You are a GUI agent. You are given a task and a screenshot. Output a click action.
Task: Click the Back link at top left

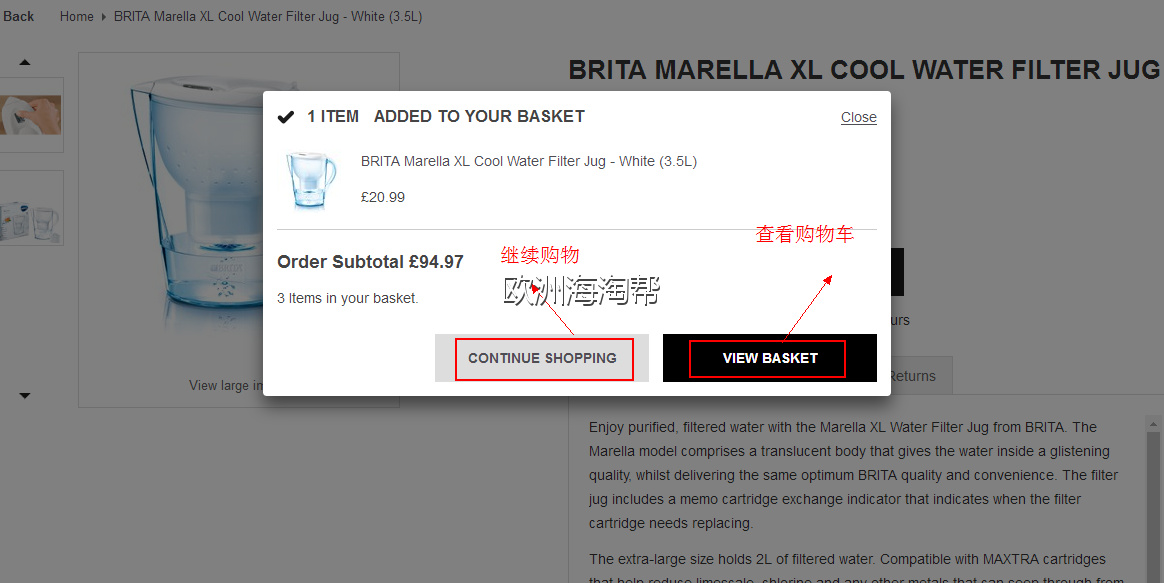[x=18, y=16]
